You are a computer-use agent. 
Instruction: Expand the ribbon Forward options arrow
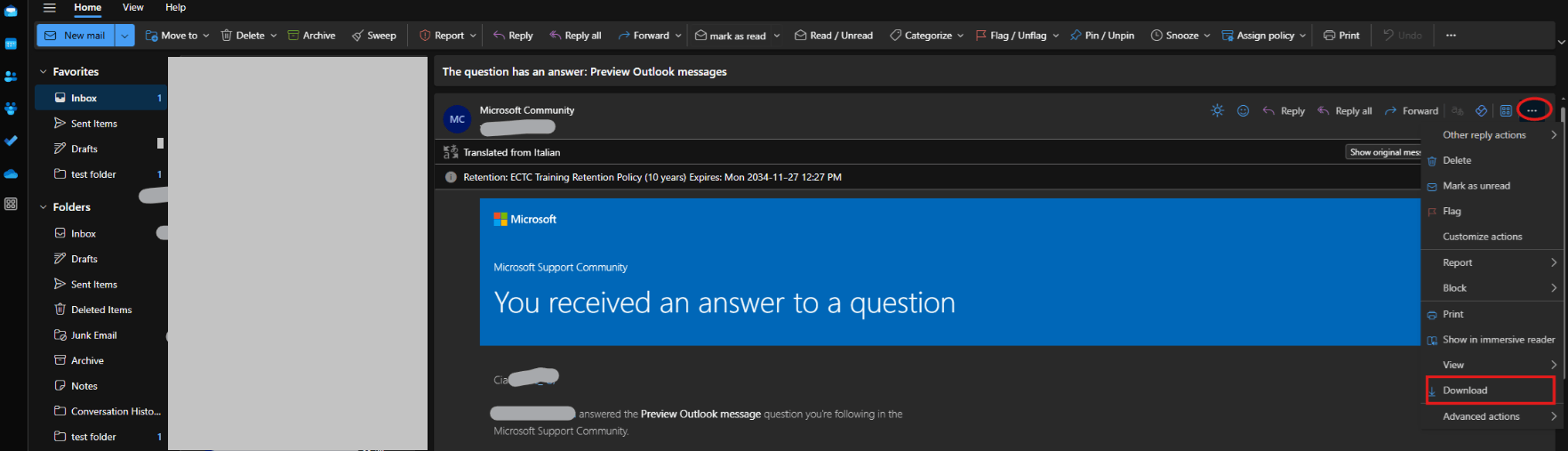678,36
